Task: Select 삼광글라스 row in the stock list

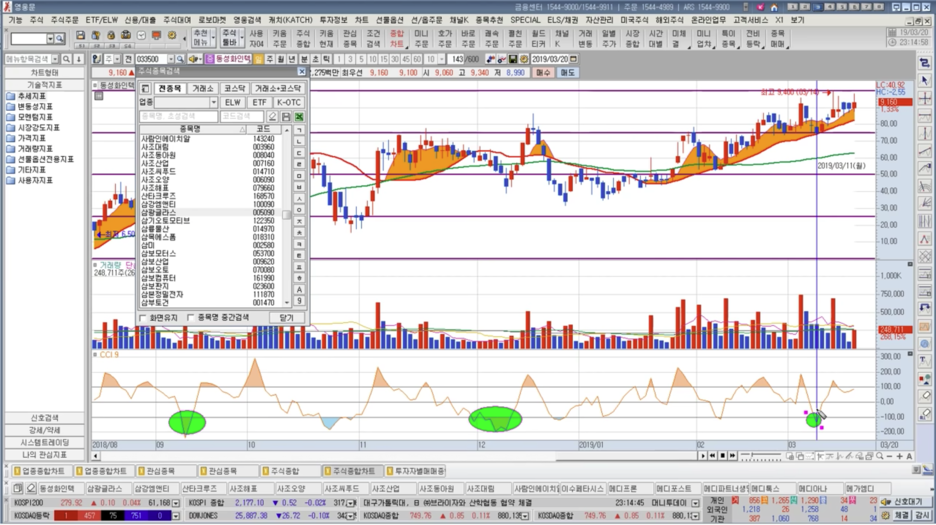Action: coord(211,213)
